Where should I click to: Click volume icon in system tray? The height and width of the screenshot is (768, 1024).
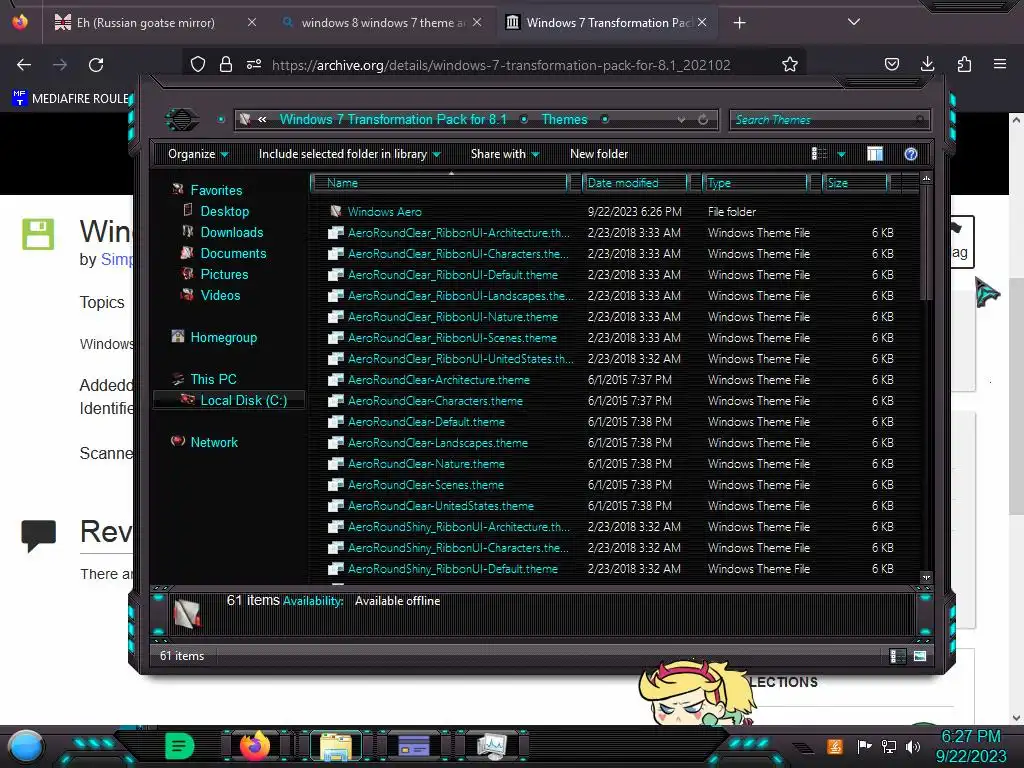(x=912, y=746)
